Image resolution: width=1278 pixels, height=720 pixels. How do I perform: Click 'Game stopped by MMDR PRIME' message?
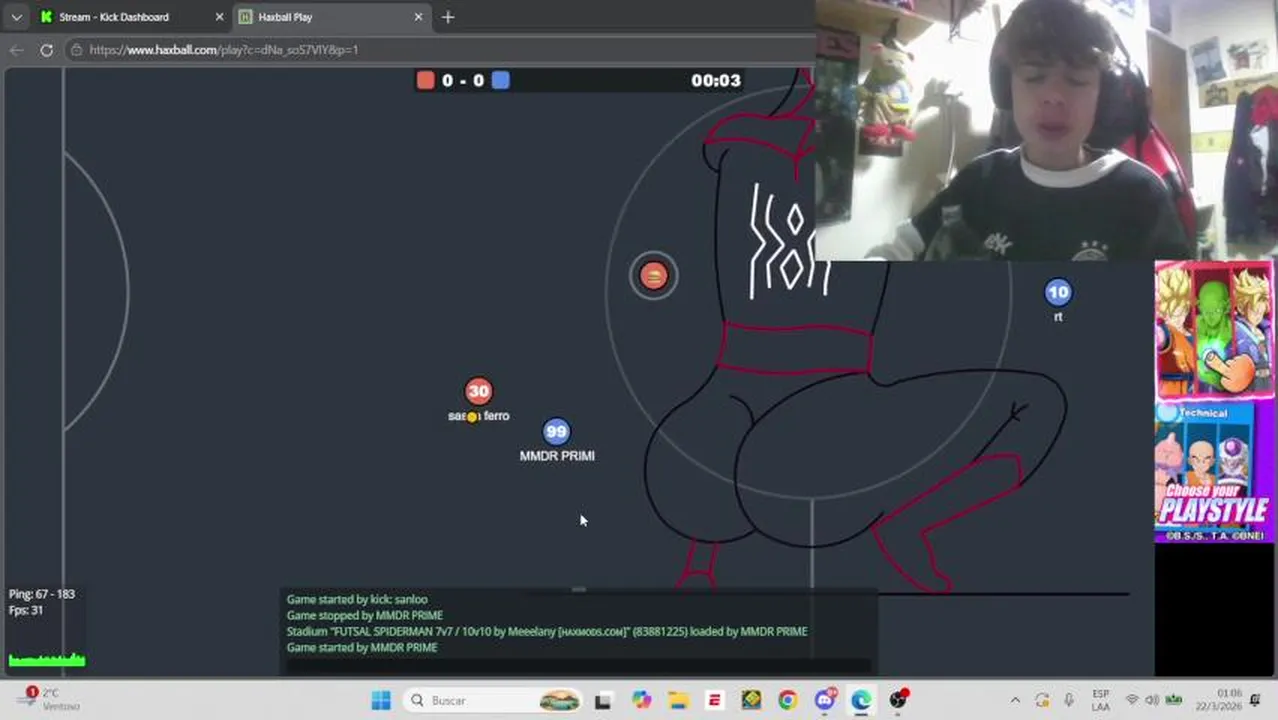[364, 615]
